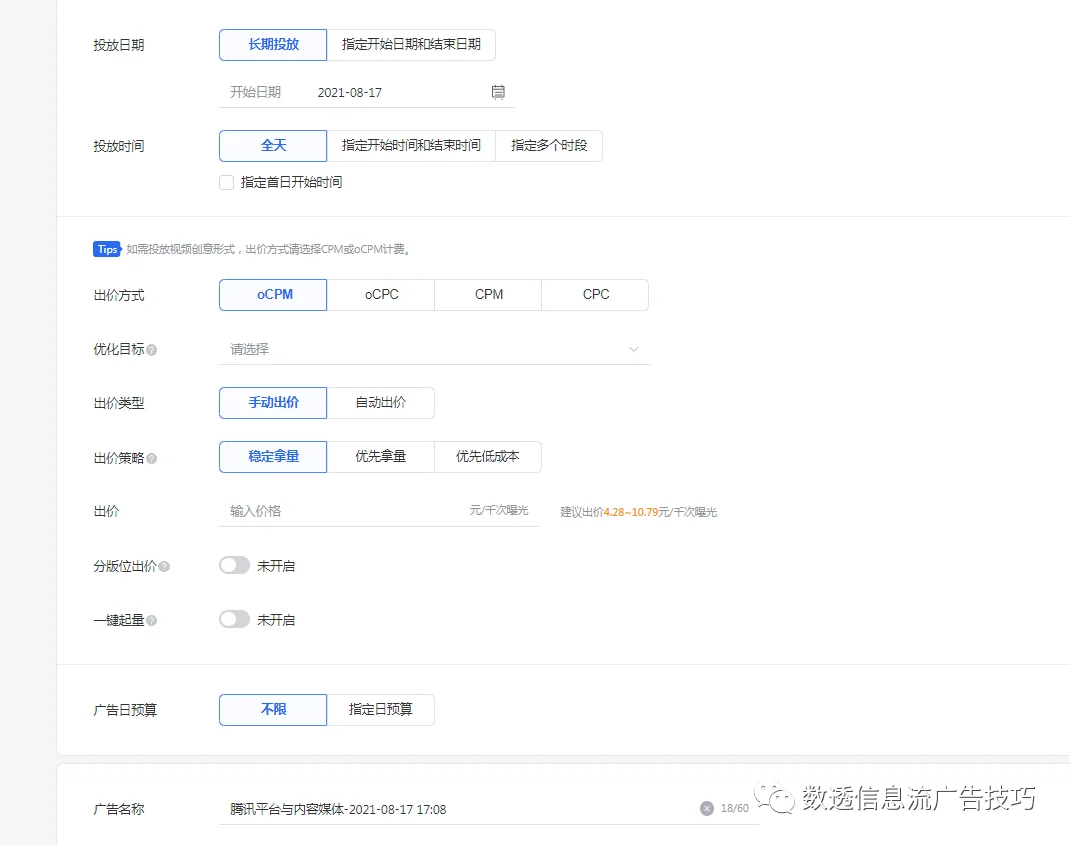Image resolution: width=1070 pixels, height=845 pixels.
Task: Pick 稳定拿量 bid strategy
Action: (273, 457)
